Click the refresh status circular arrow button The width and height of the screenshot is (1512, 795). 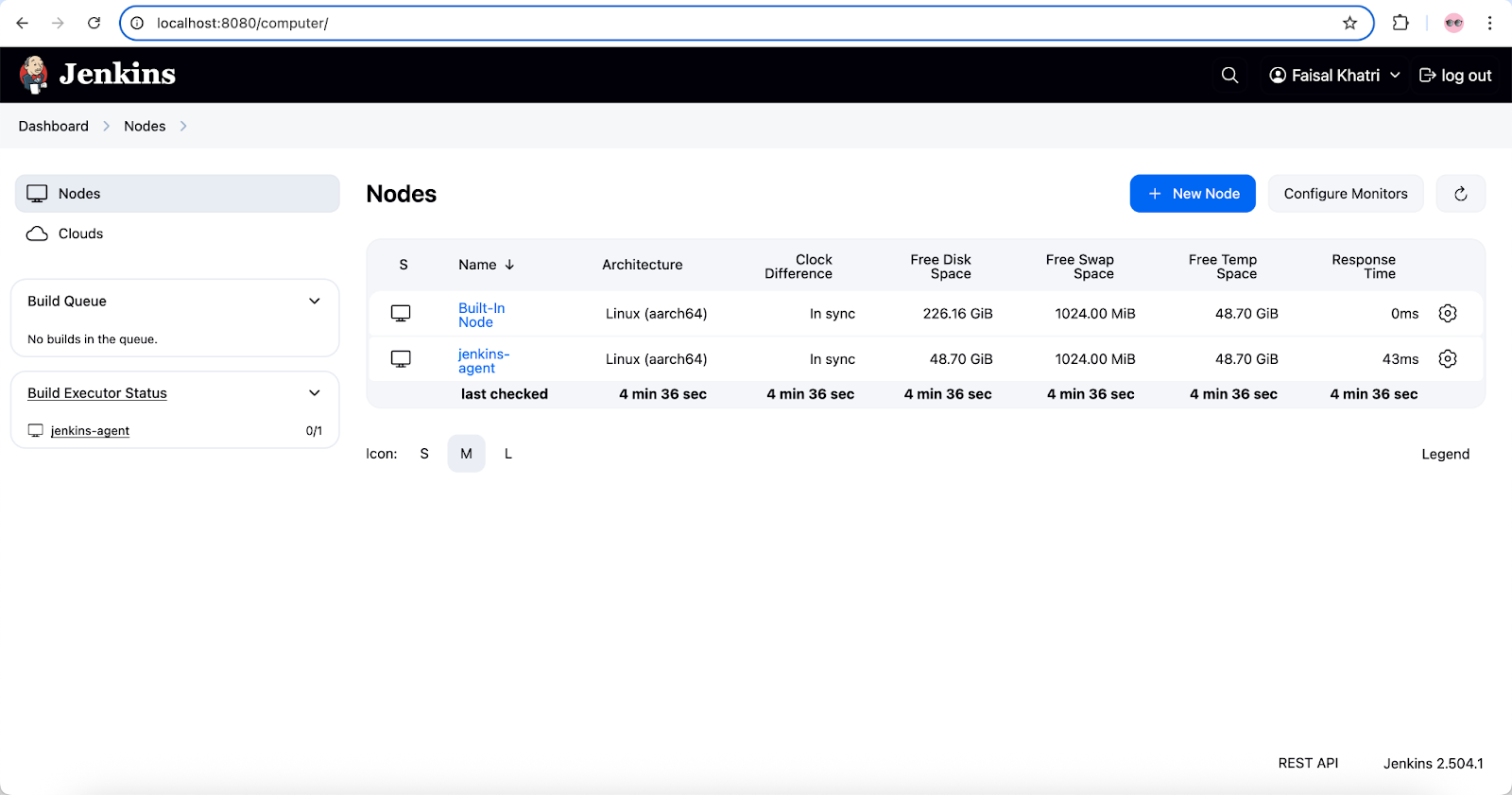pyautogui.click(x=1461, y=194)
